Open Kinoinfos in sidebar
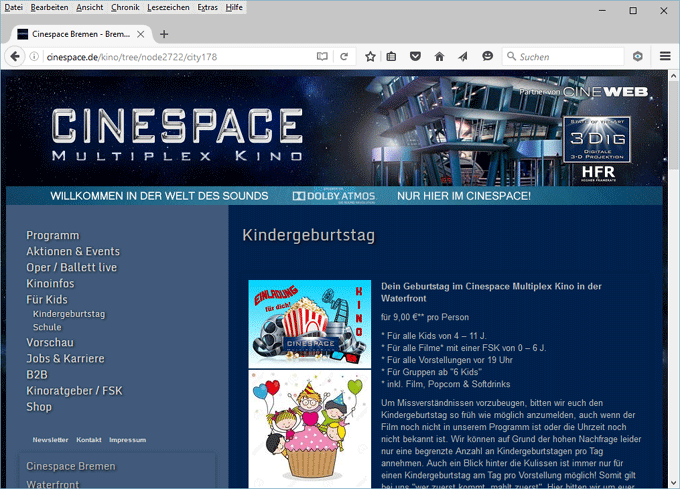The width and height of the screenshot is (680, 489). click(50, 284)
